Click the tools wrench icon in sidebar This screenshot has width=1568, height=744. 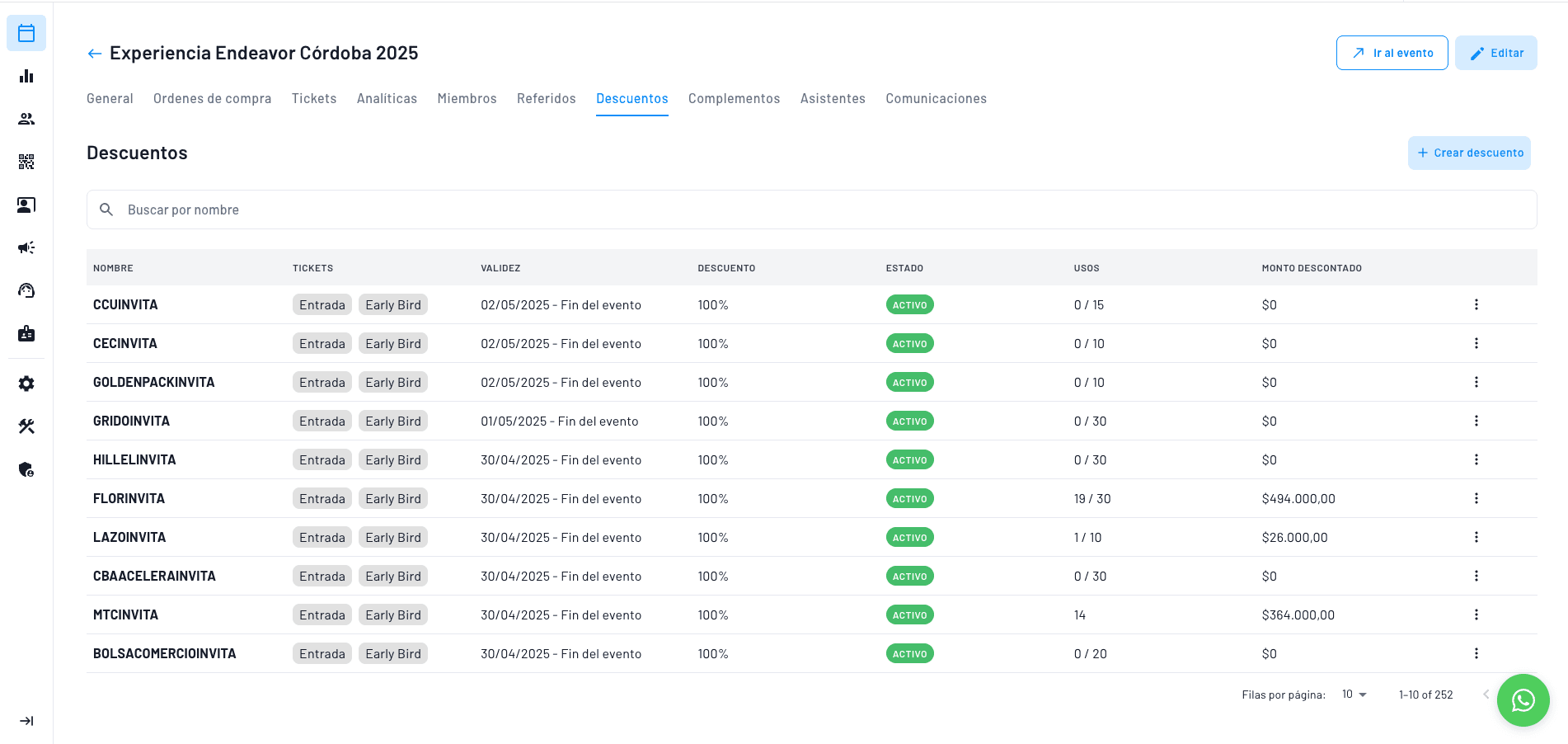click(26, 426)
